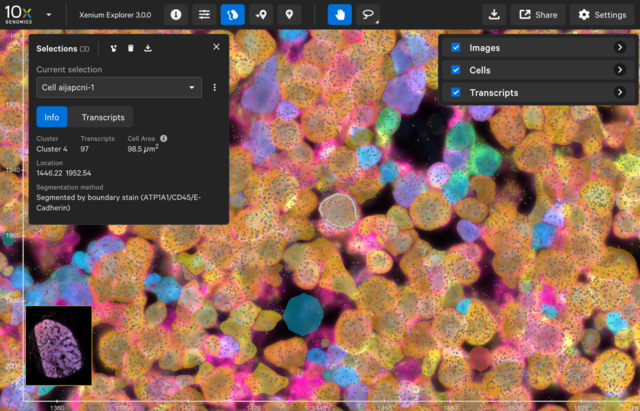Viewport: 640px width, 411px height.
Task: Click the download export icon in top bar
Action: (x=494, y=15)
